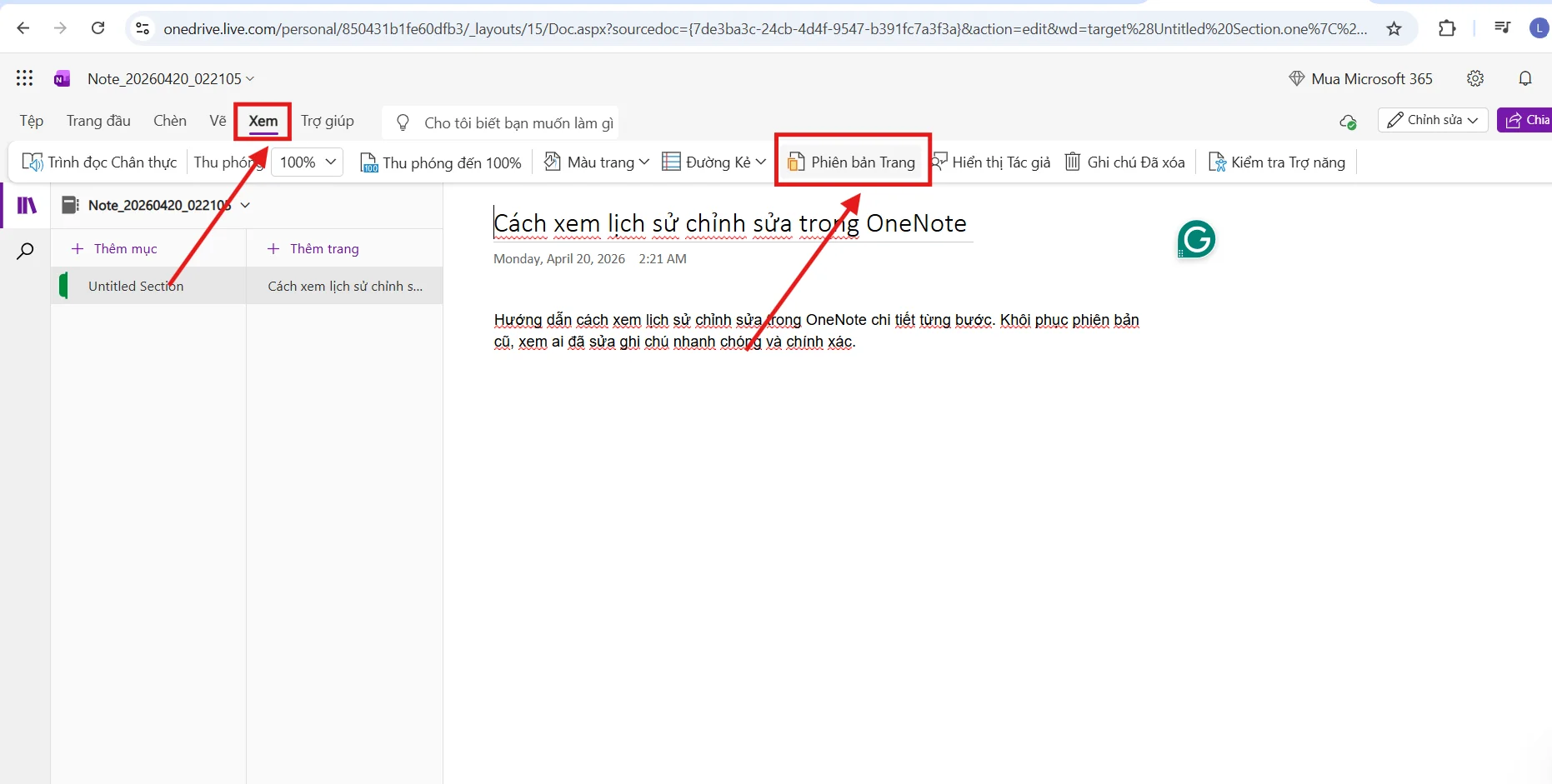Open the notifications bell
The height and width of the screenshot is (784, 1552).
[x=1525, y=78]
